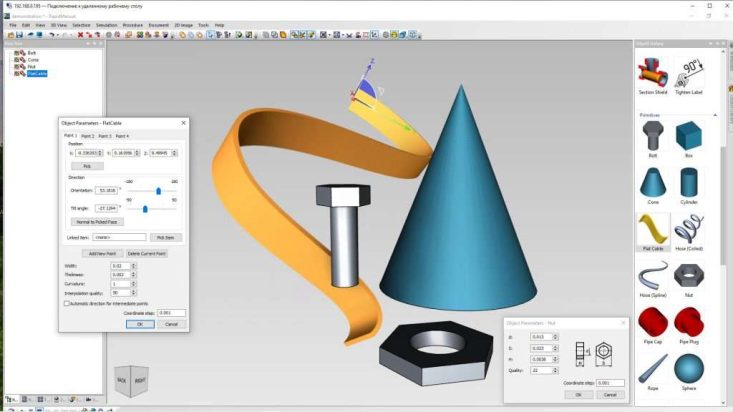Switch to the Point 4 tab
733x412 pixels.
pyautogui.click(x=122, y=136)
